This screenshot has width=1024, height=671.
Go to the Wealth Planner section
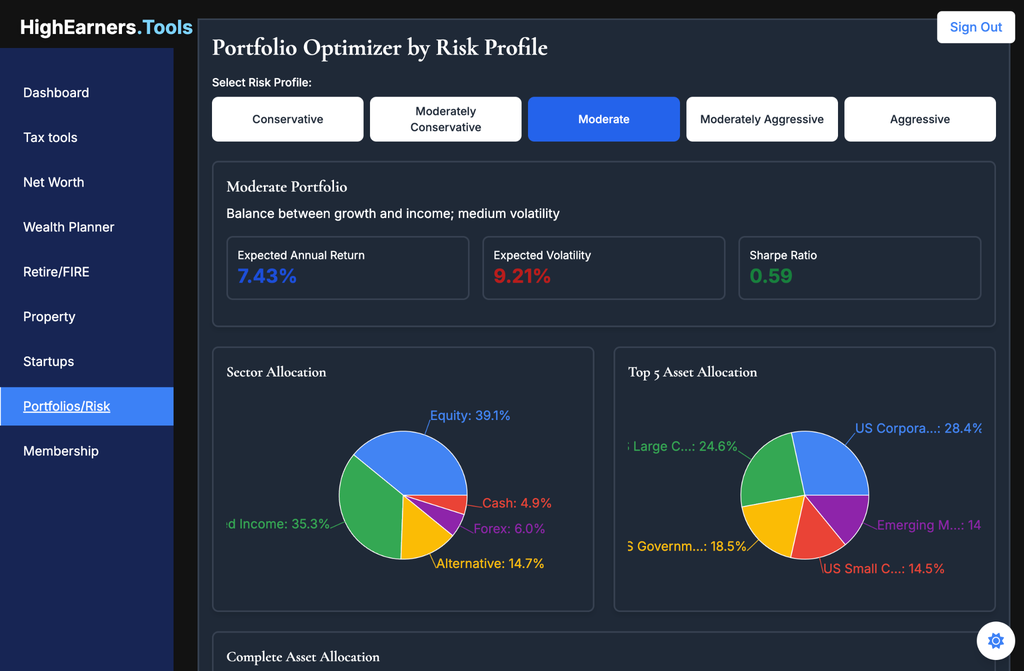68,227
